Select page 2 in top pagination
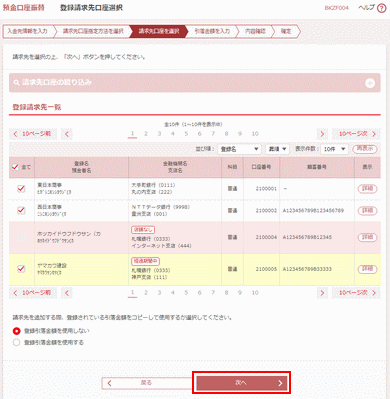 [146, 134]
